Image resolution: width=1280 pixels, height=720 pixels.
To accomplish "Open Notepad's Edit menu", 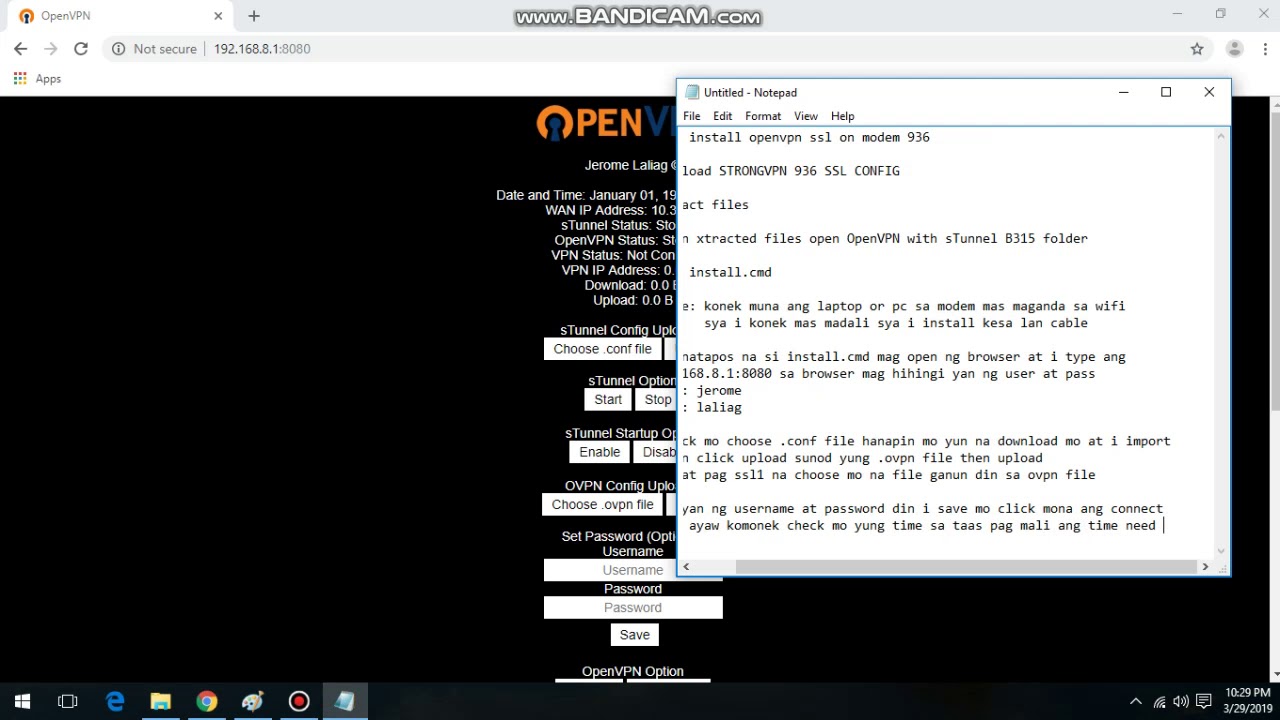I will coord(723,116).
